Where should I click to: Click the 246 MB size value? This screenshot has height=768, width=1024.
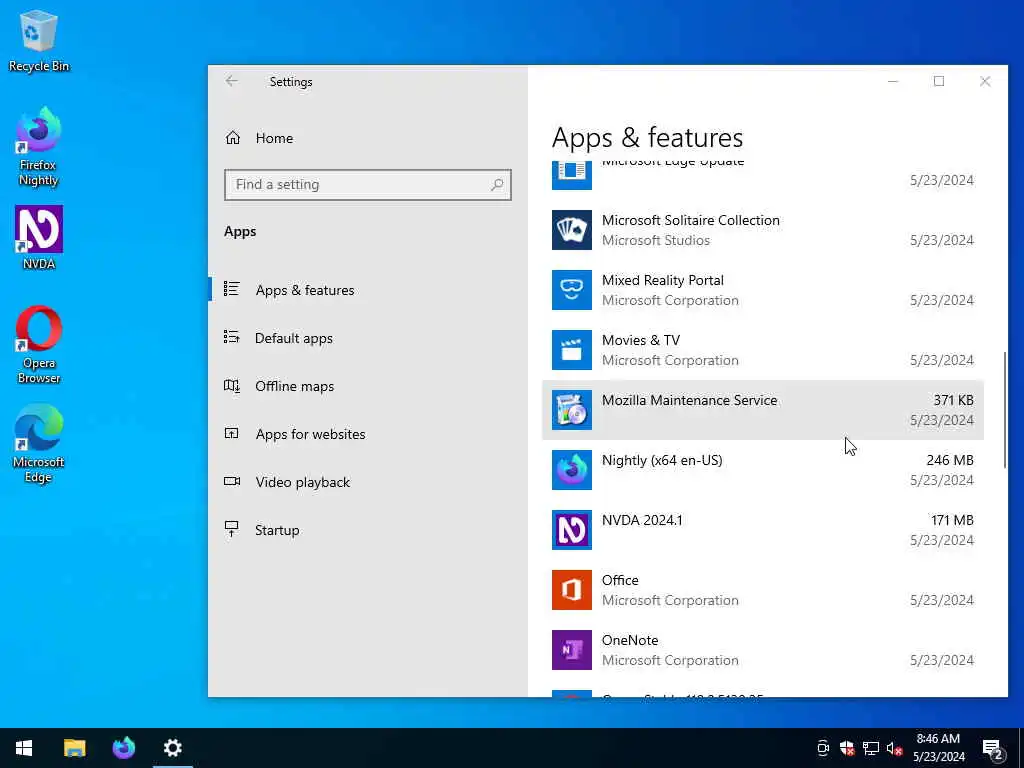coord(950,460)
